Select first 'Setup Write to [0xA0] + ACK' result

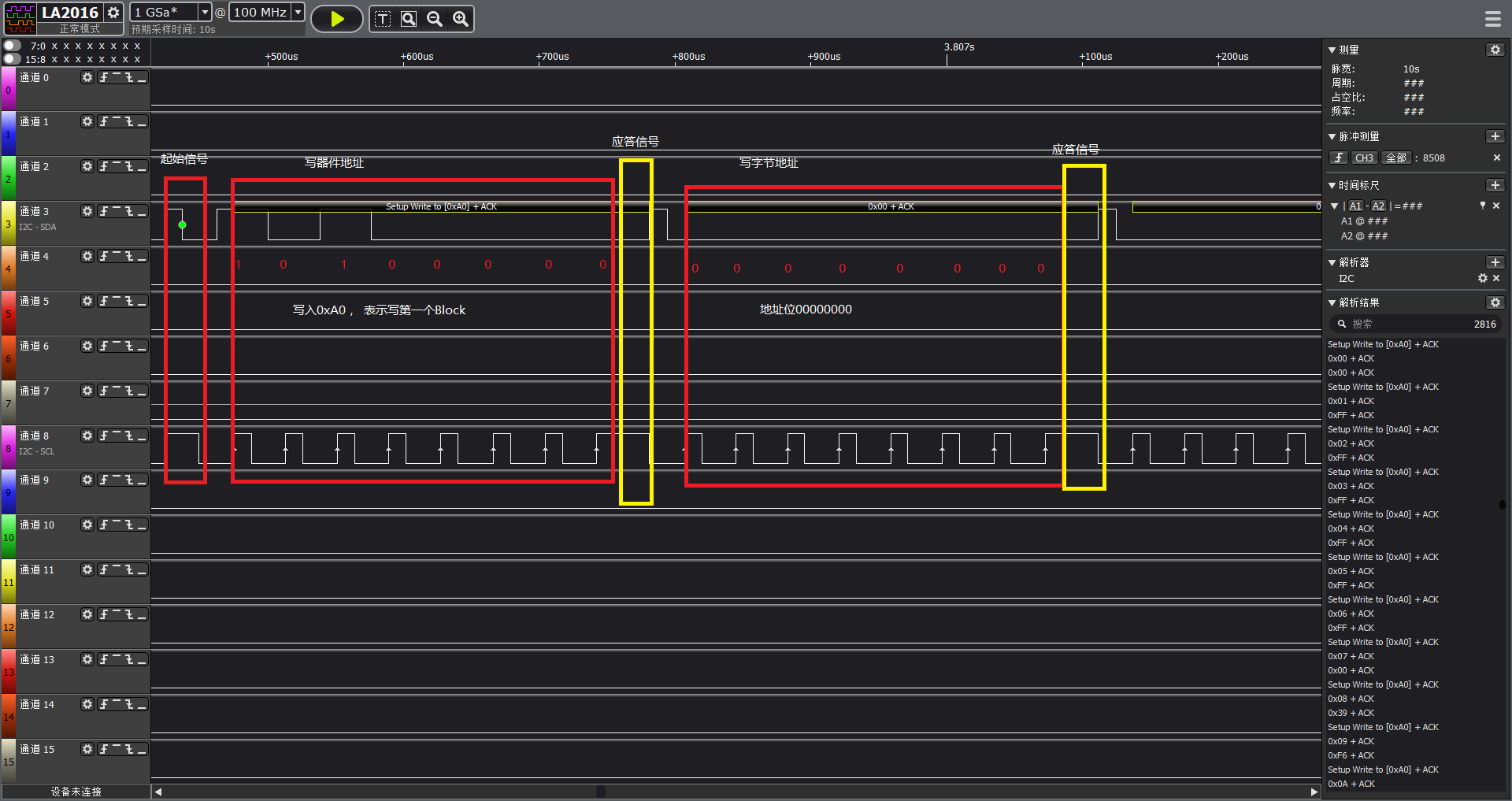pos(1383,344)
